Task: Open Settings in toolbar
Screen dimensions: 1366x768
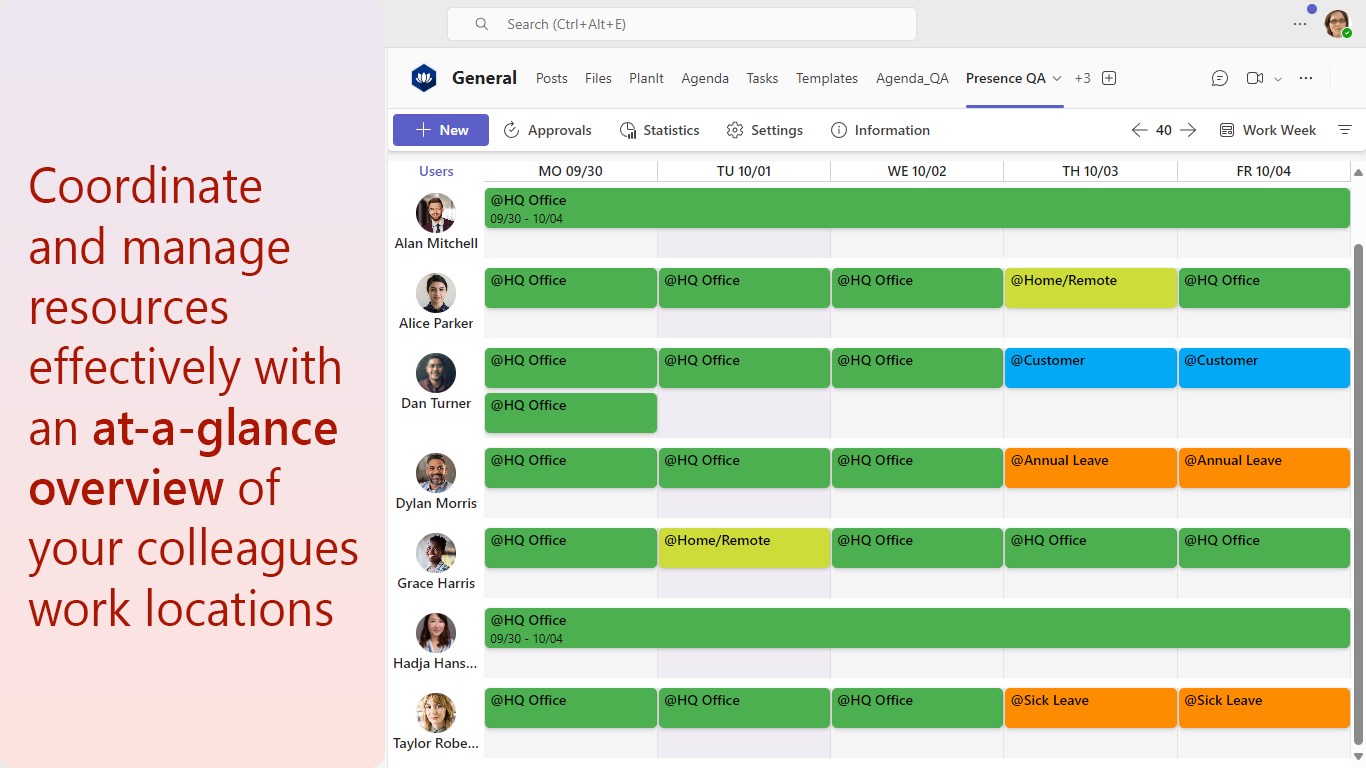Action: click(x=765, y=130)
